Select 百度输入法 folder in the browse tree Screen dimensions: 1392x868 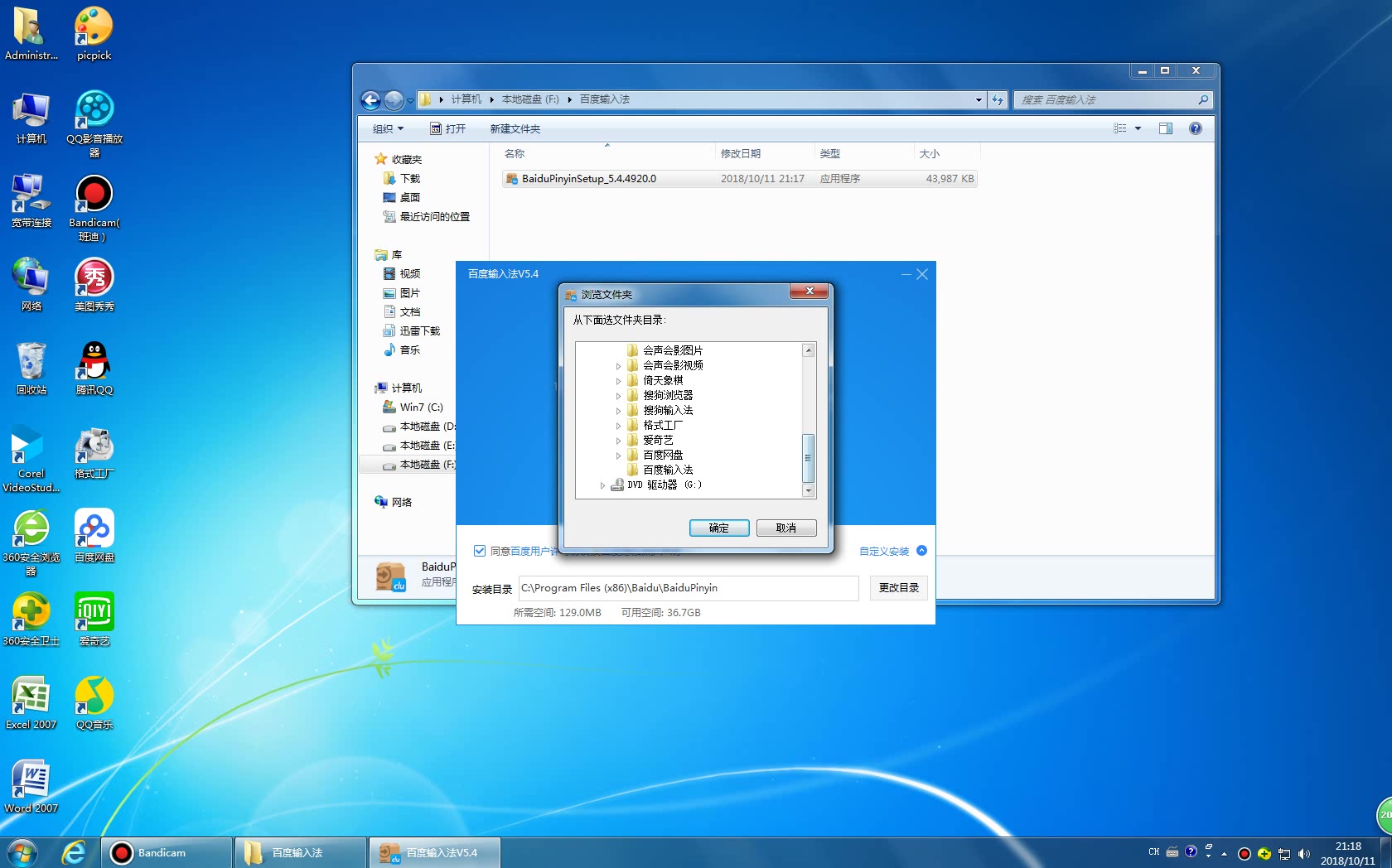point(668,470)
